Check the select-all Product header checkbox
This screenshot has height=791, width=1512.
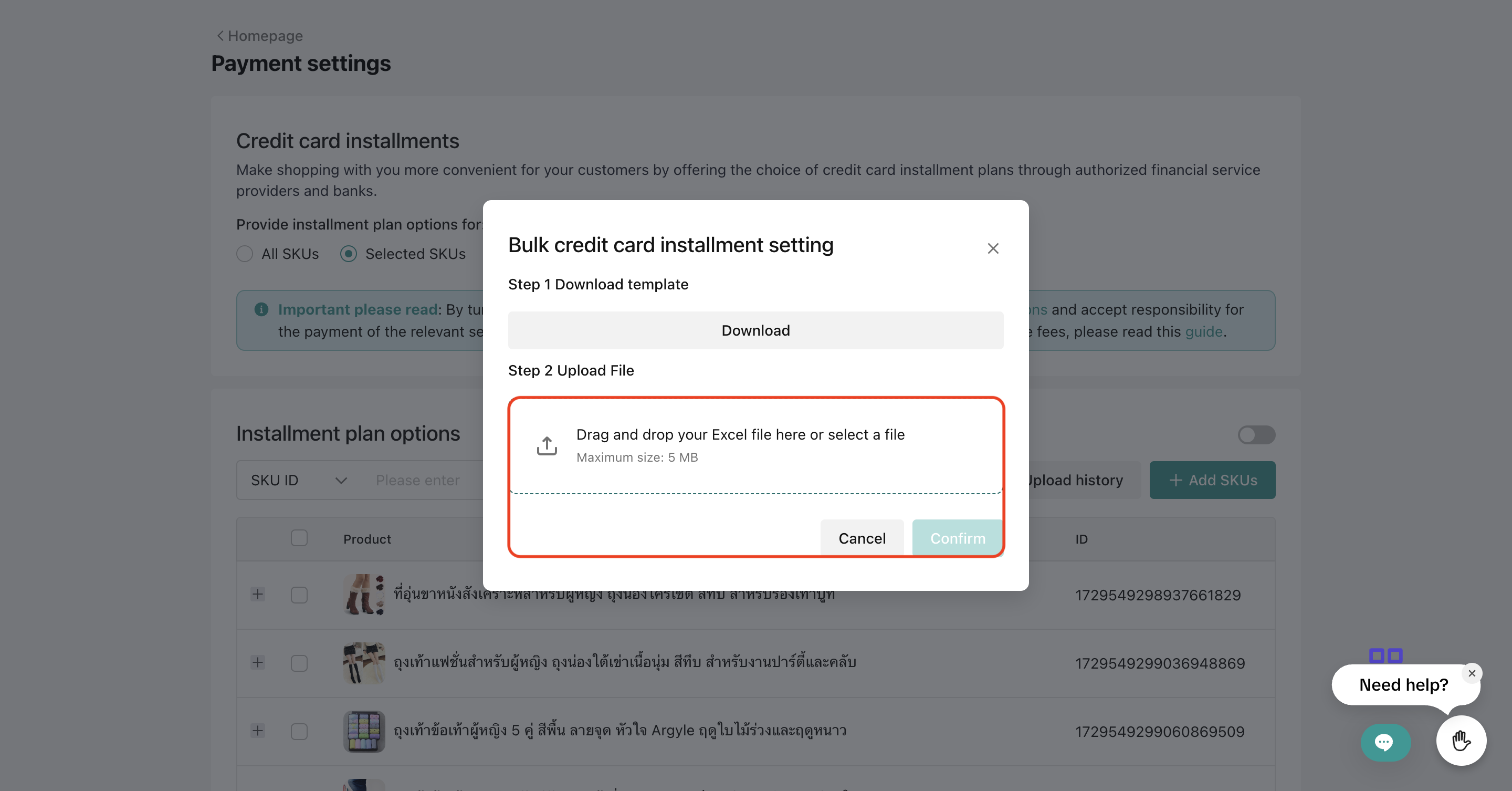299,538
